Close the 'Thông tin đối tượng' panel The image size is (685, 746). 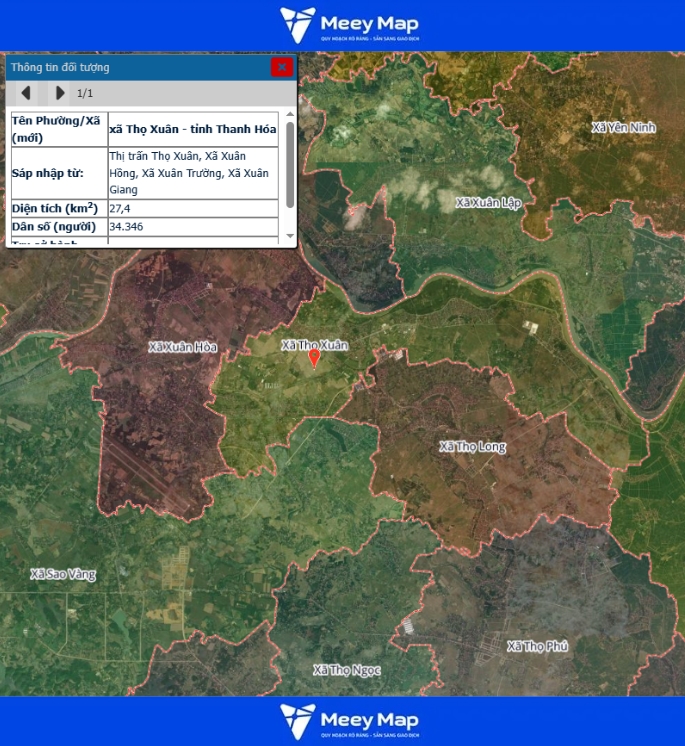(x=282, y=67)
